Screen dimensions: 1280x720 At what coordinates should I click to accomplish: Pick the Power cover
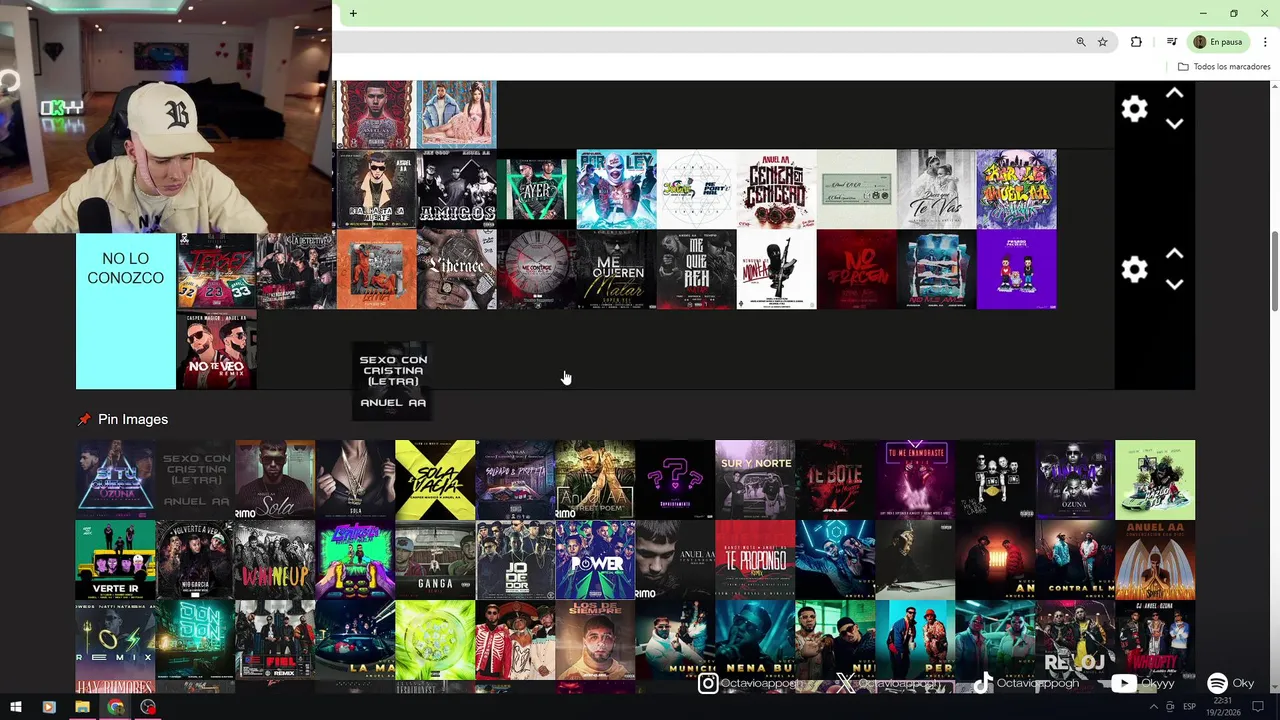595,560
